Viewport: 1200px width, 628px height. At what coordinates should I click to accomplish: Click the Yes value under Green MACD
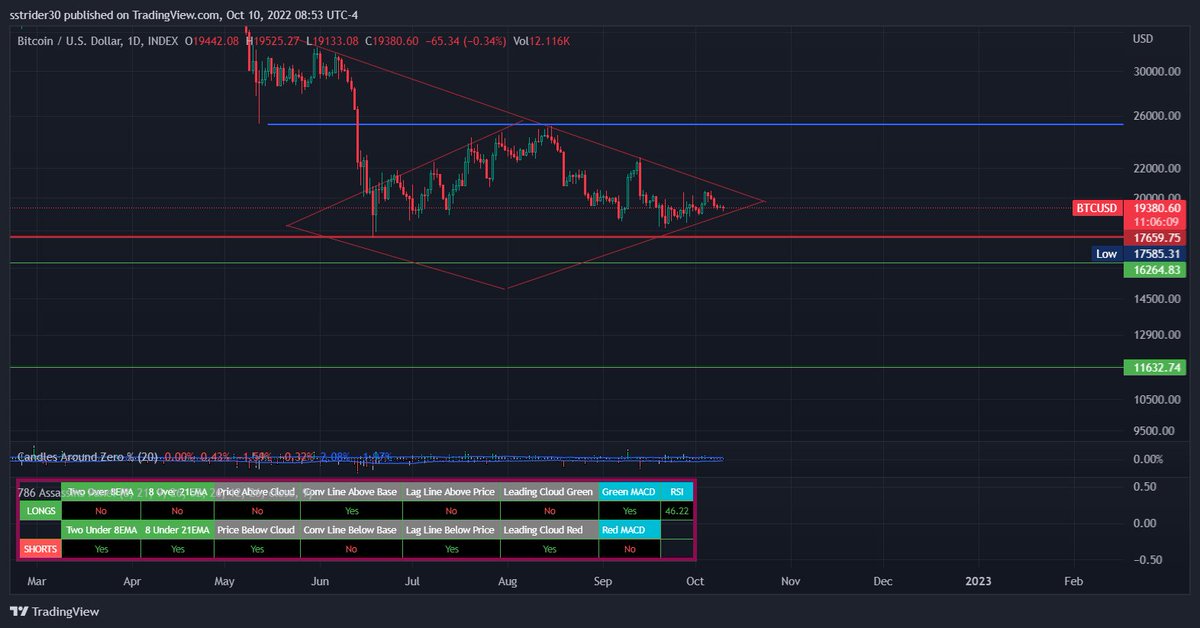tap(629, 510)
